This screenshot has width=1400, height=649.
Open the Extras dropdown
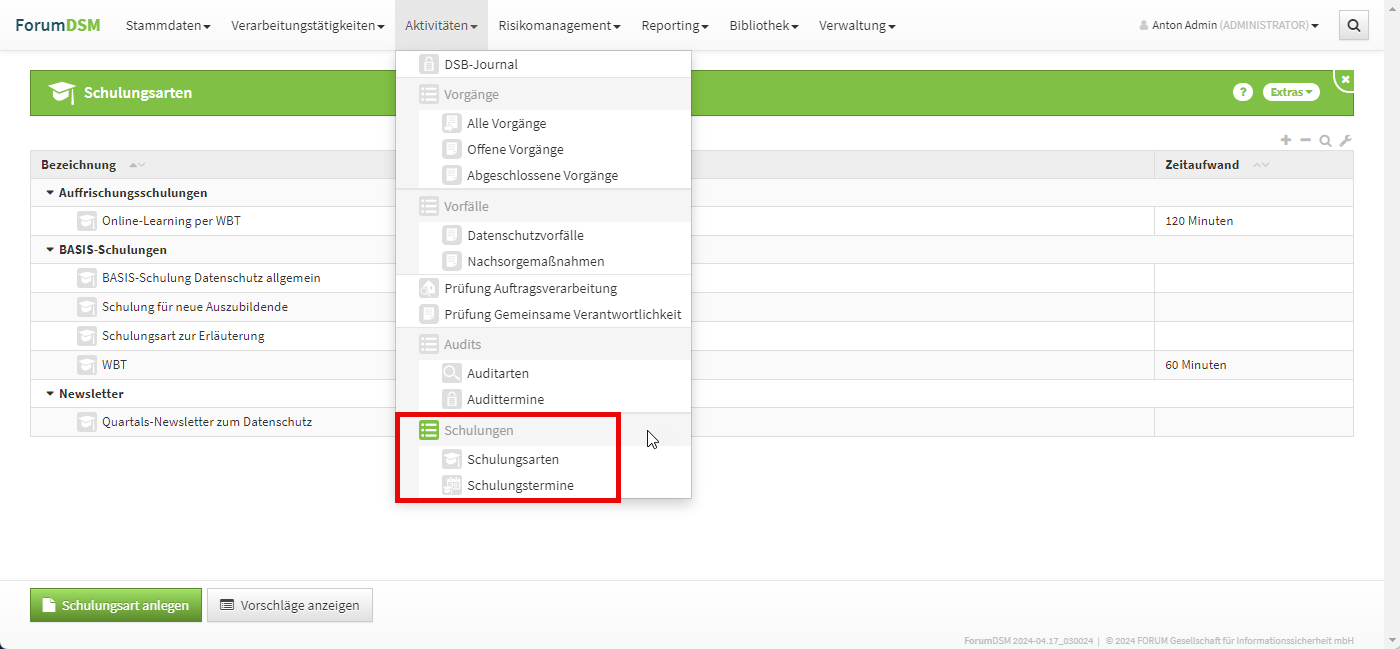[x=1291, y=92]
